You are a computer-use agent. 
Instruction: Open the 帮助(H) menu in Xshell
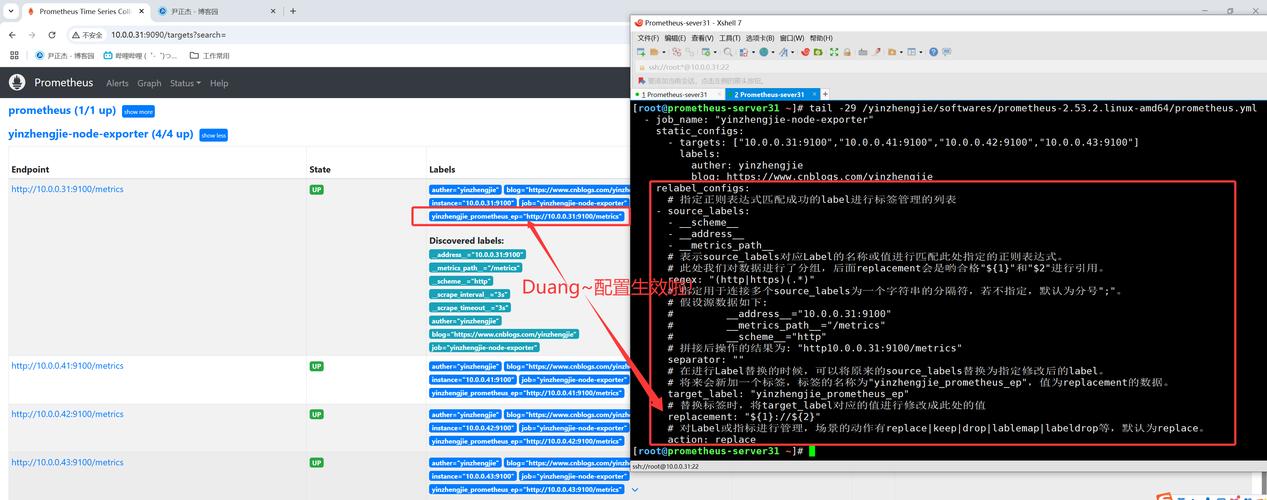click(821, 38)
